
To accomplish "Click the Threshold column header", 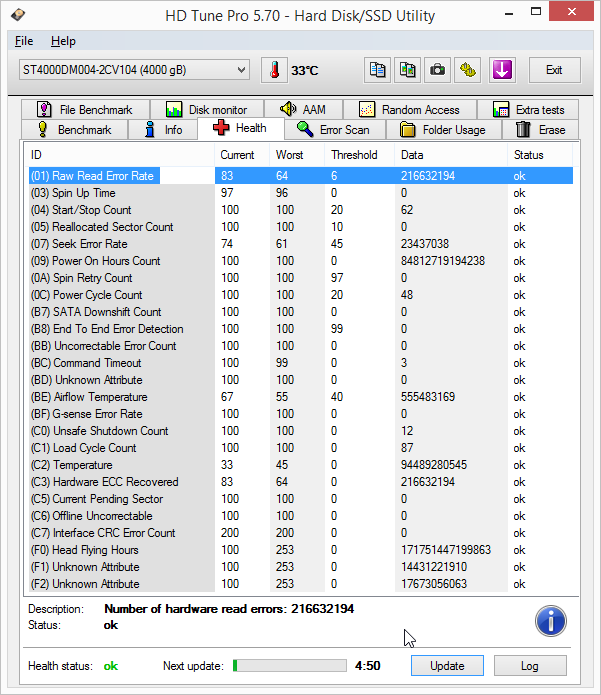I will 359,155.
